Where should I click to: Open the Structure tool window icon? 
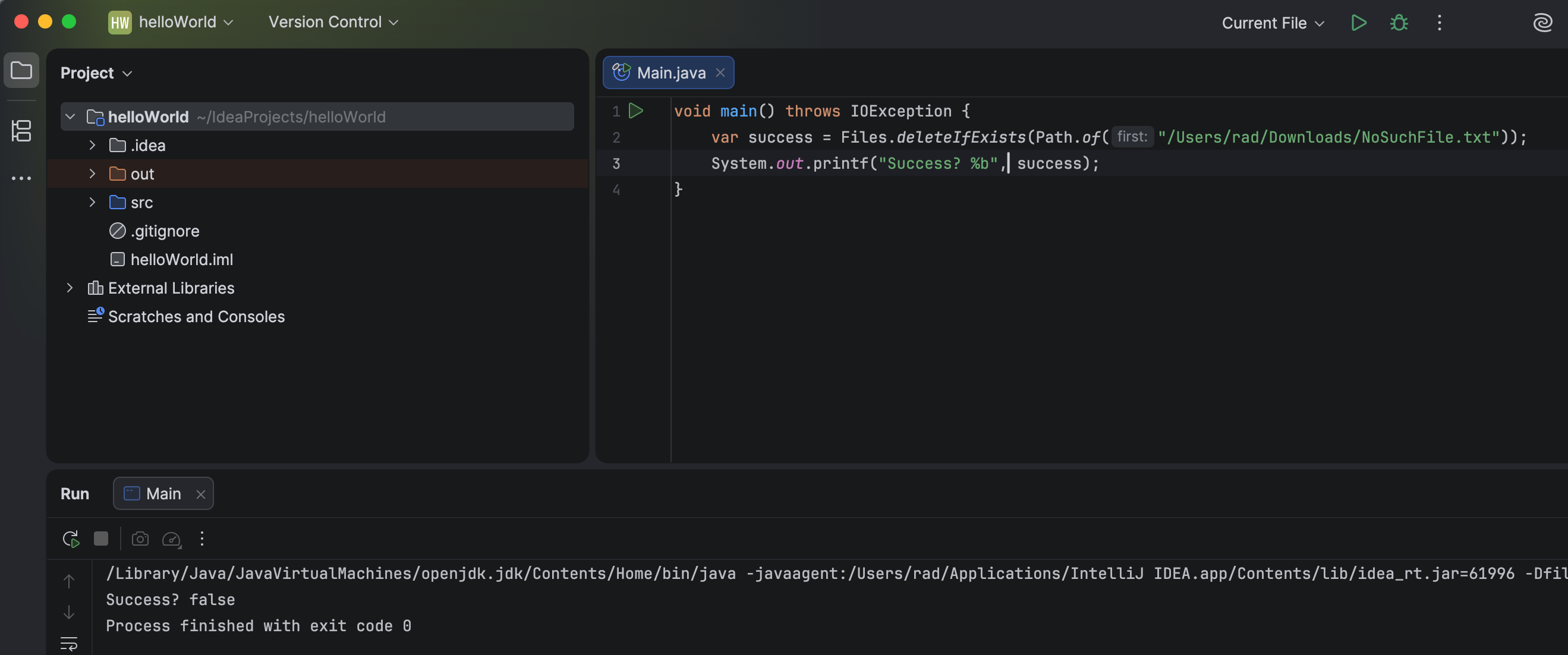[x=21, y=130]
